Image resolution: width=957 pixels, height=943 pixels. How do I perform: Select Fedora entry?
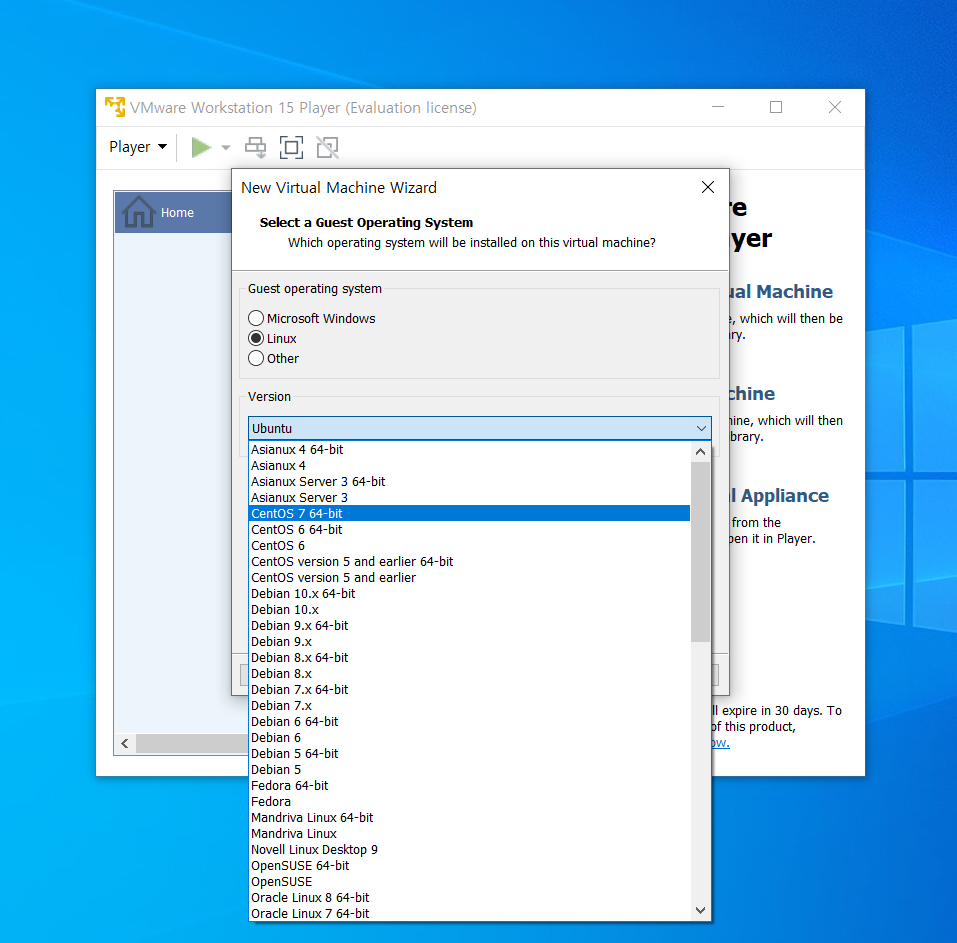[x=470, y=802]
